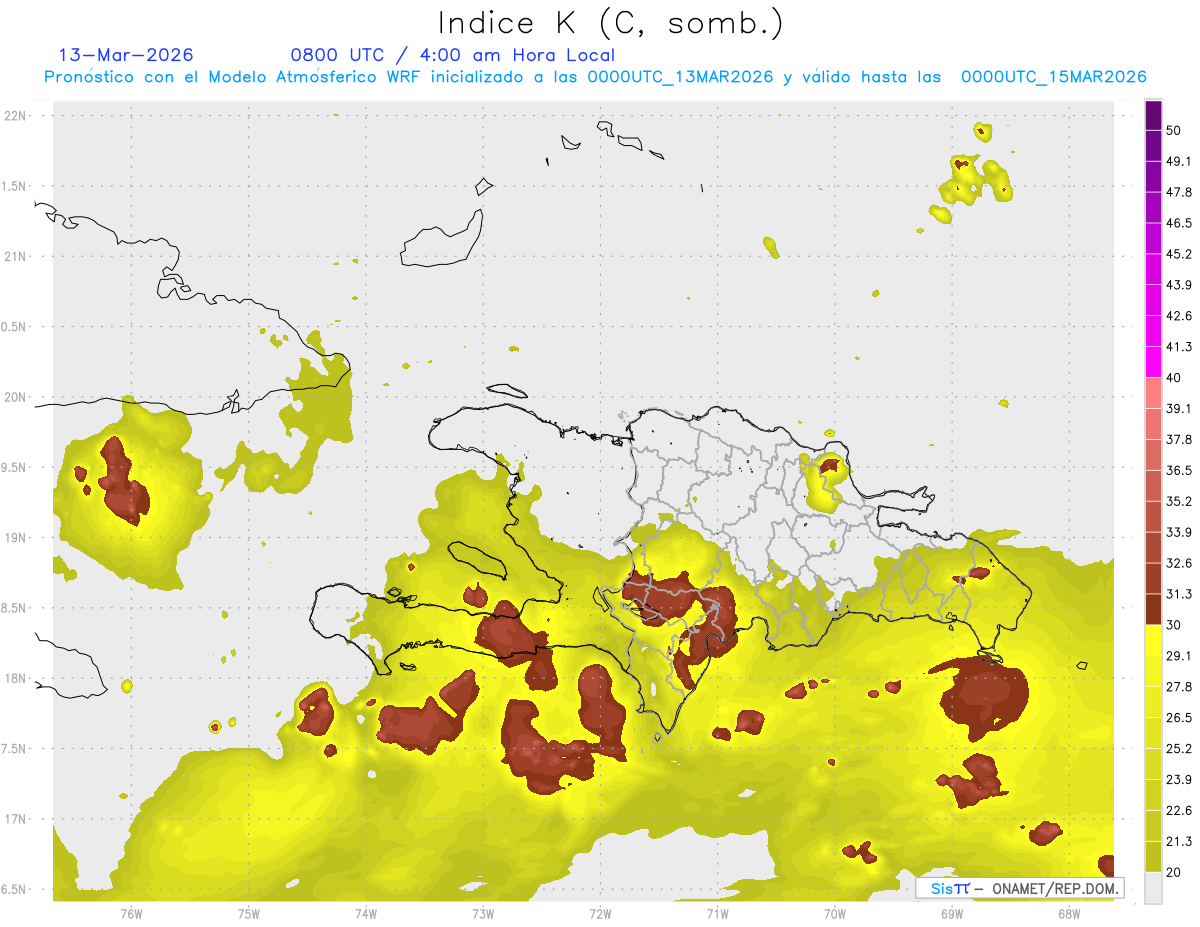
Task: Click the colorbar value "40"
Action: pos(1174,378)
